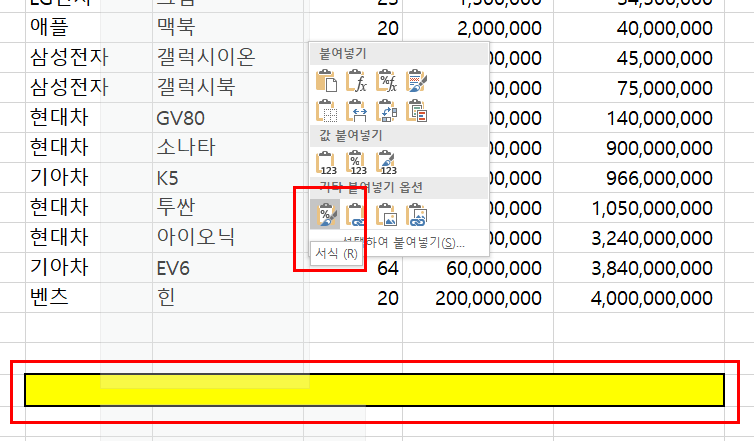Click the 966,000,000 total cell
754x441 pixels.
tap(639, 177)
